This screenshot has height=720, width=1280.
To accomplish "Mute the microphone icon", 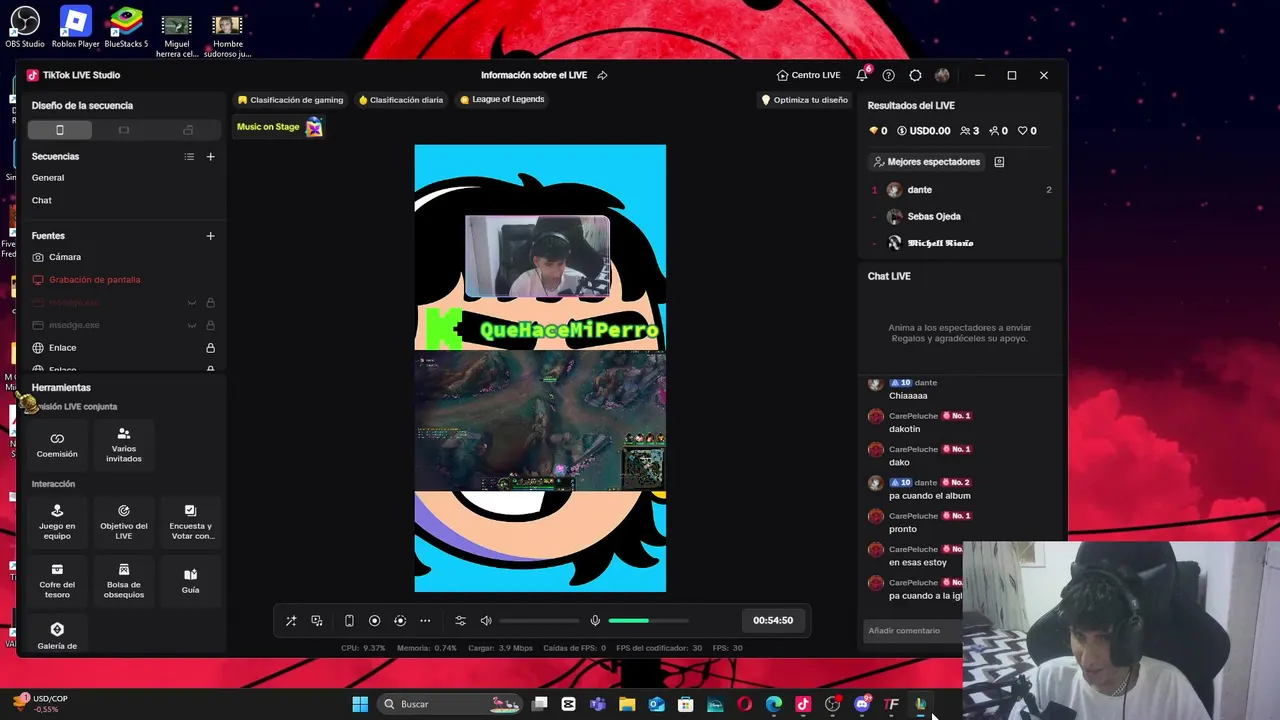I will 595,620.
